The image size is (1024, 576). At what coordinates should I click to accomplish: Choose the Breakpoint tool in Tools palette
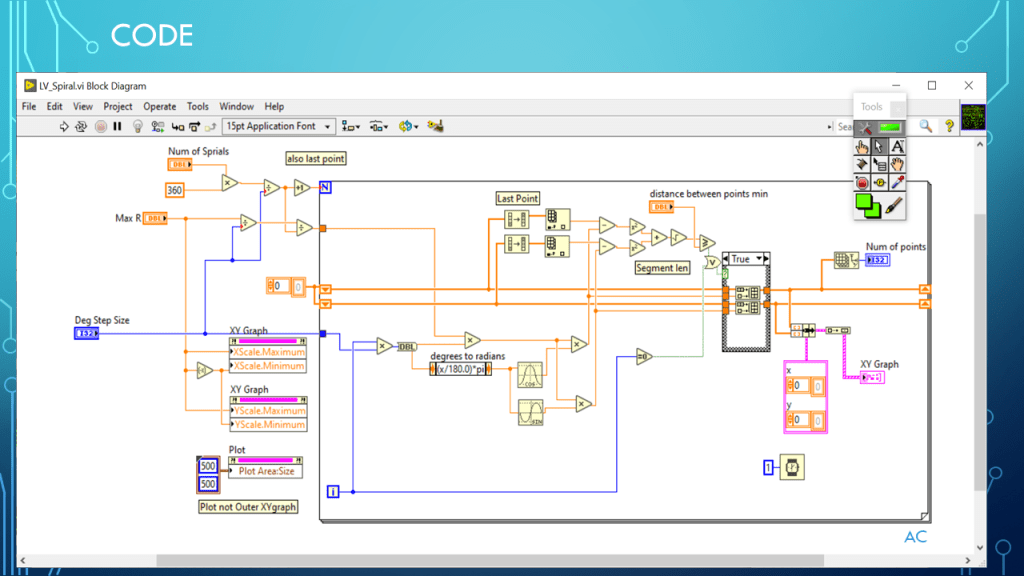point(861,183)
